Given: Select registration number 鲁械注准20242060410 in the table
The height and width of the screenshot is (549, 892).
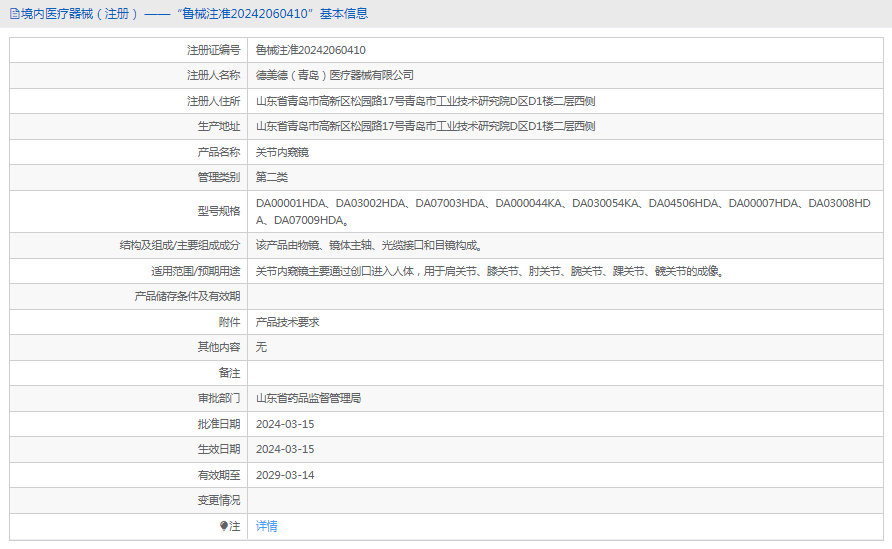Looking at the screenshot, I should point(311,50).
